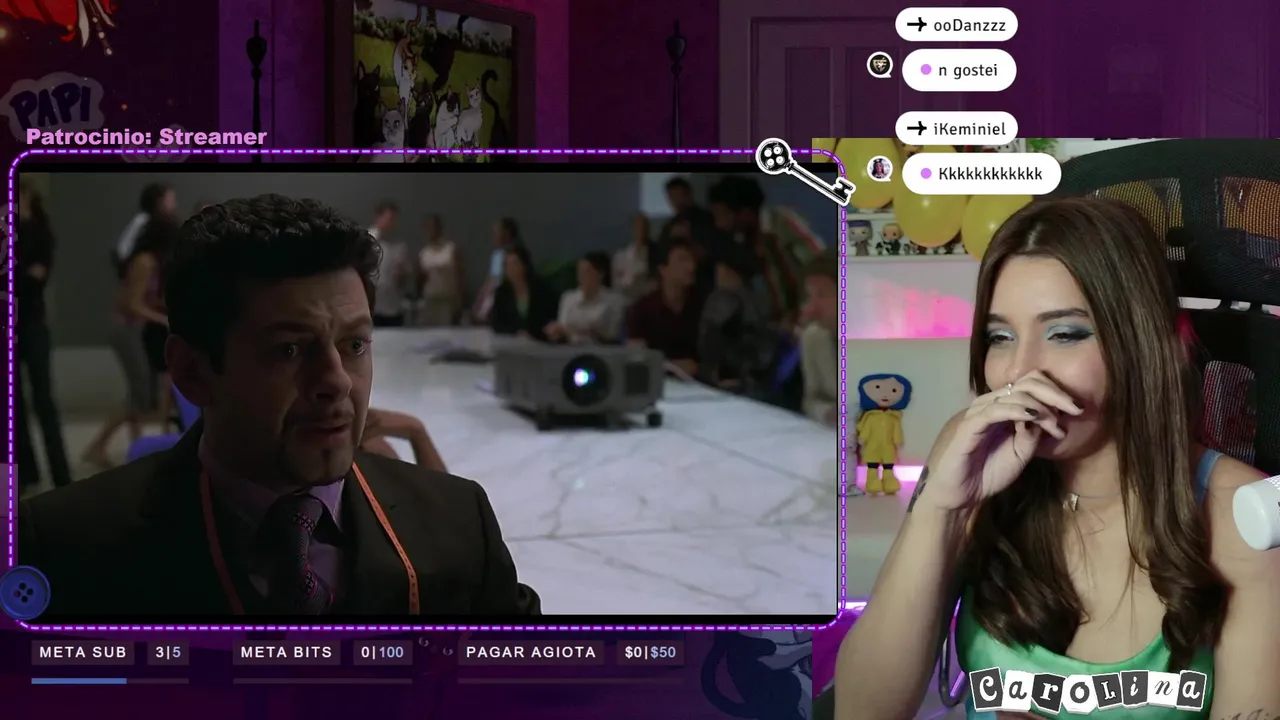Click the META SUB progress bar
Image resolution: width=1280 pixels, height=720 pixels.
click(x=110, y=681)
